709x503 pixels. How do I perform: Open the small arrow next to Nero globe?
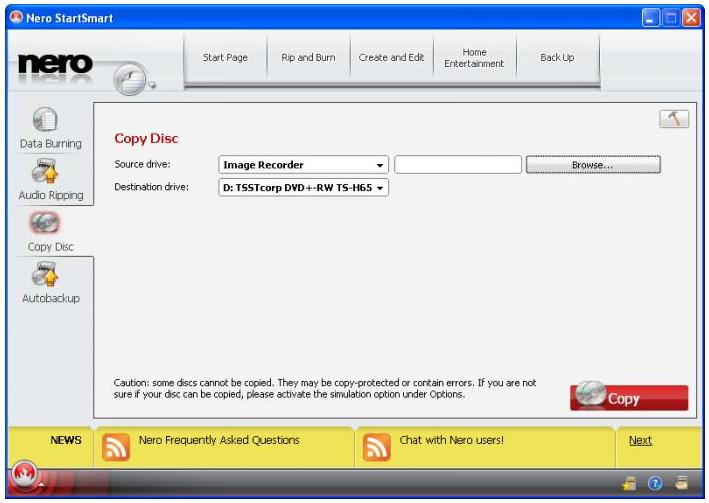152,85
